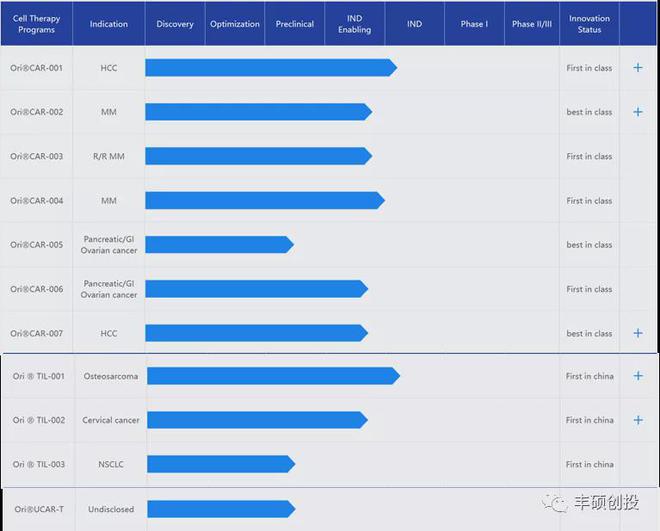Click CAR-005 Pancreatic/GI Ovarian cancer indication
Viewport: 660px width, 531px height.
pos(109,244)
